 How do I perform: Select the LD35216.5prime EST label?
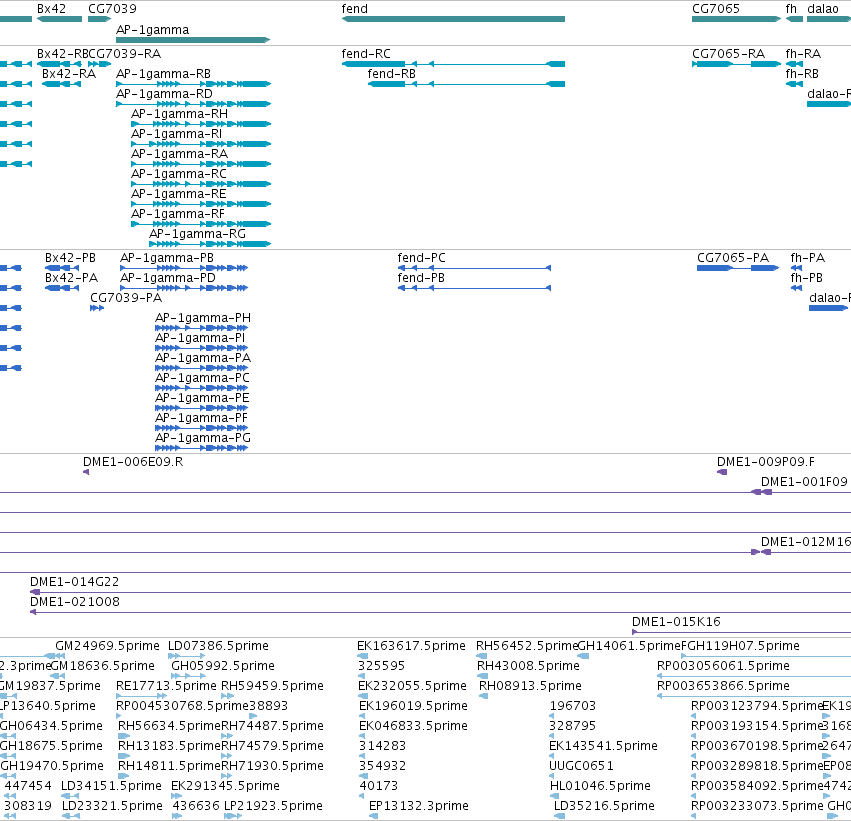604,806
